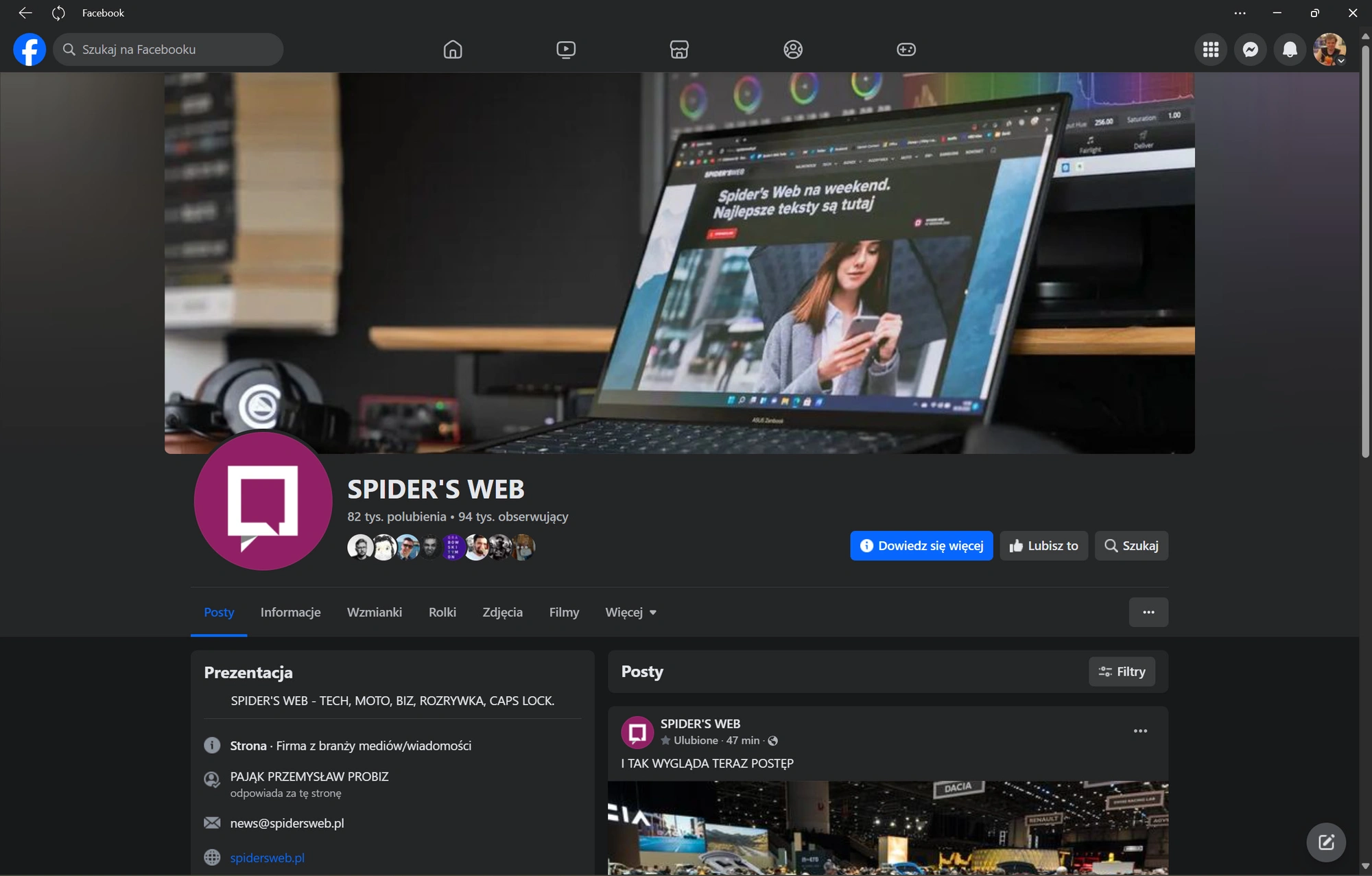Open the Marketplace icon
1372x876 pixels.
pyautogui.click(x=679, y=49)
